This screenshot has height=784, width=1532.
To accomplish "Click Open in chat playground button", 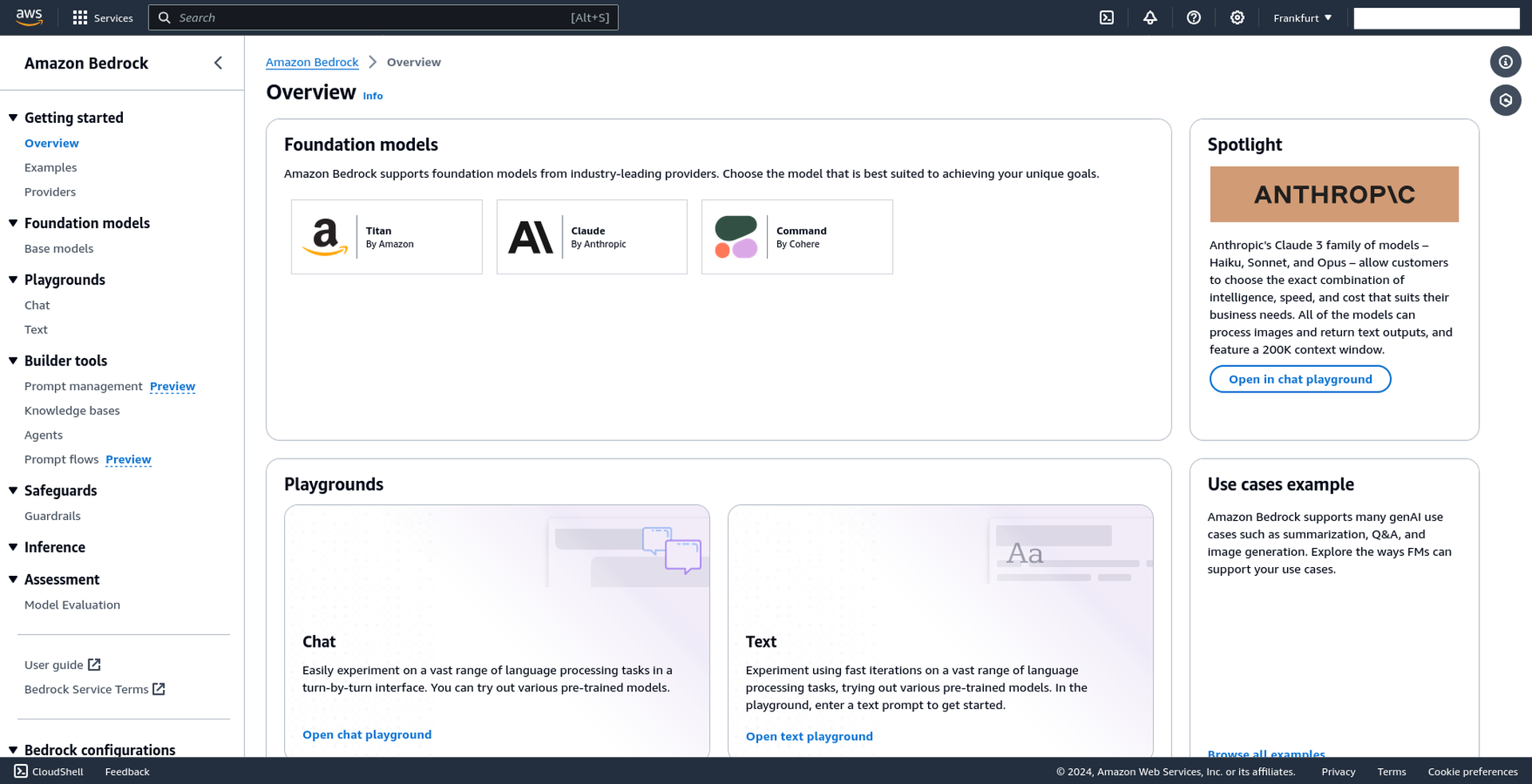I will point(1300,380).
